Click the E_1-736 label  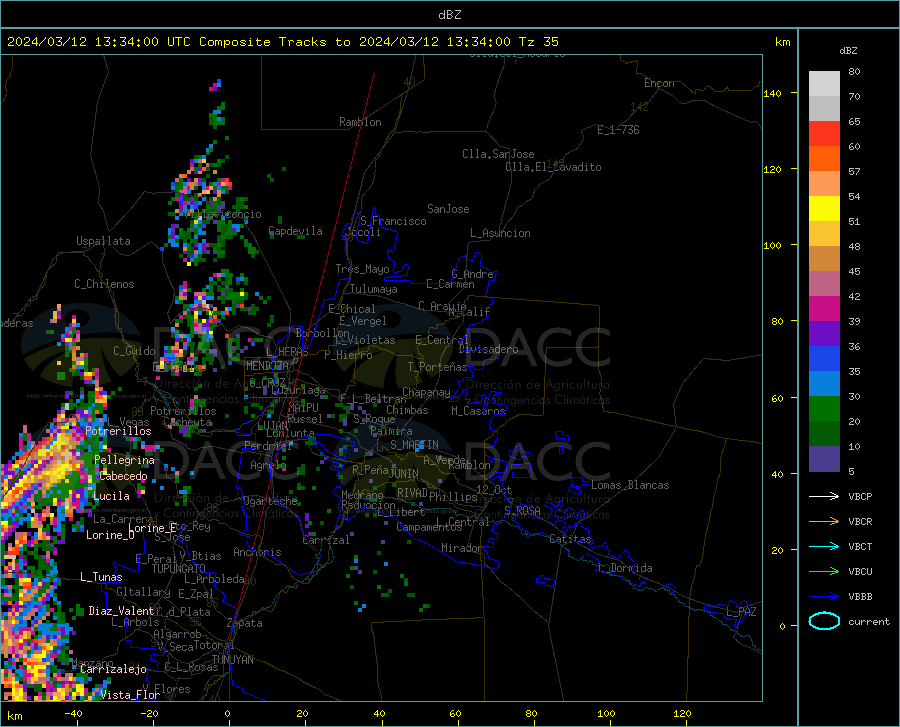[618, 130]
